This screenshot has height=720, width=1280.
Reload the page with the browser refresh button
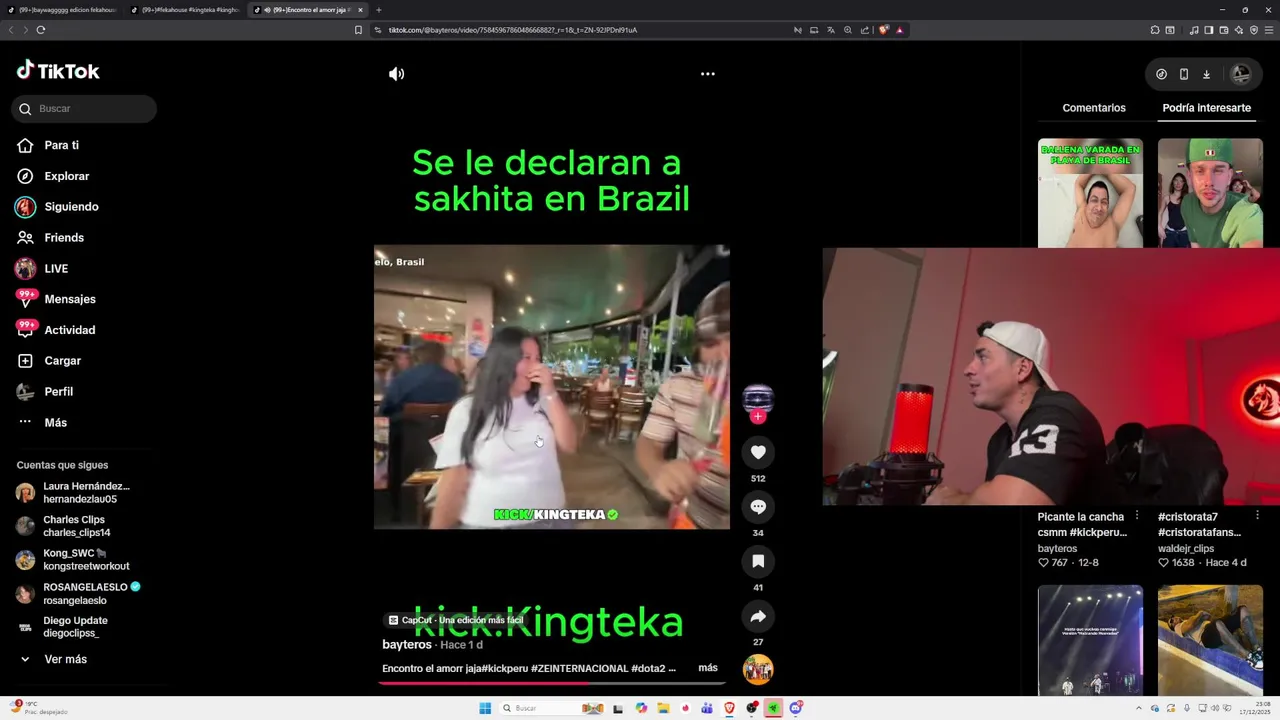(40, 30)
